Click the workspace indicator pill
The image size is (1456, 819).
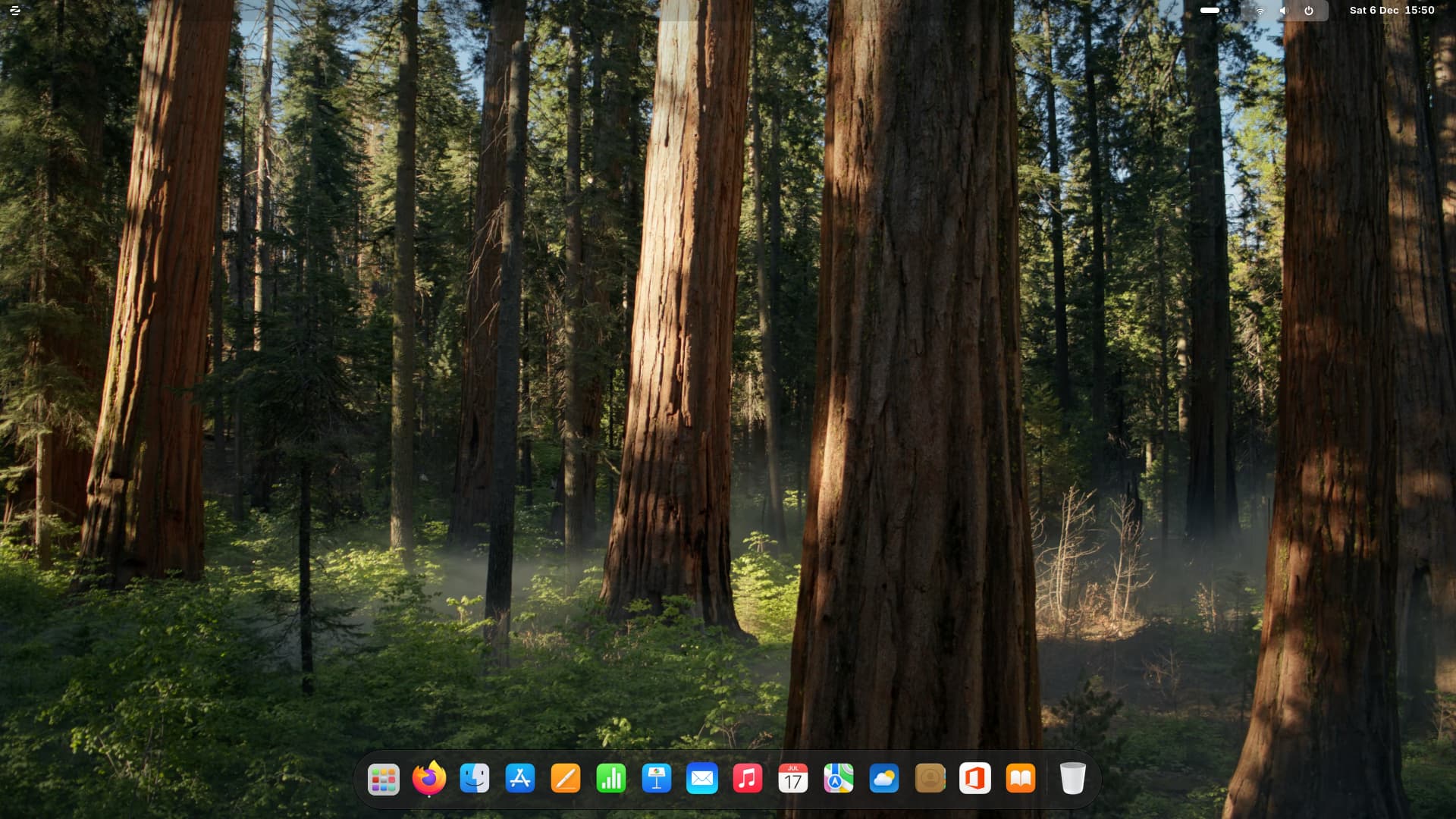point(1211,11)
